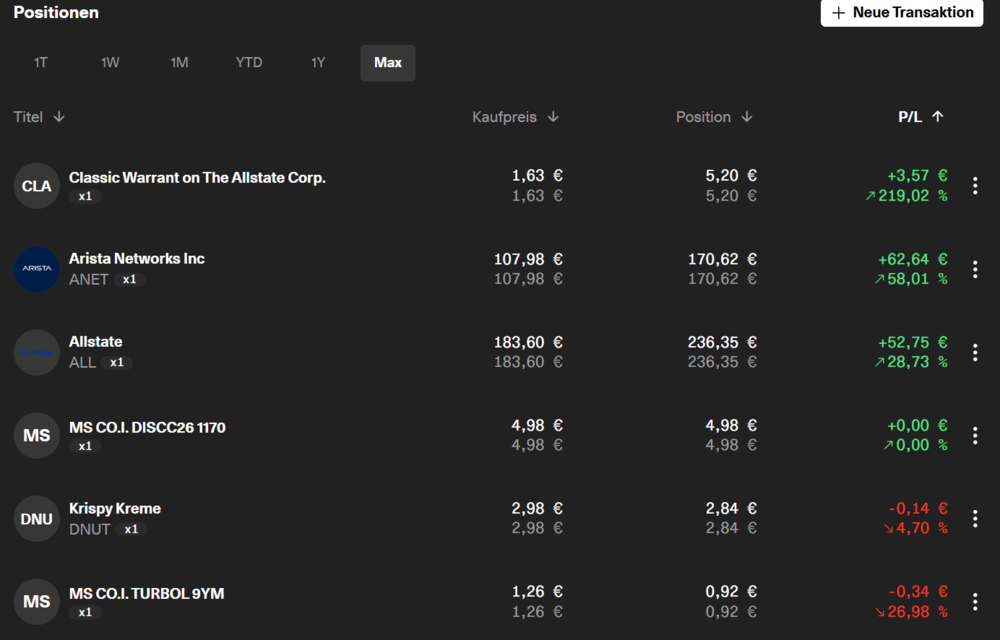Click the DNU avatar for Krispy Kreme
This screenshot has height=640, width=1000.
[37, 518]
